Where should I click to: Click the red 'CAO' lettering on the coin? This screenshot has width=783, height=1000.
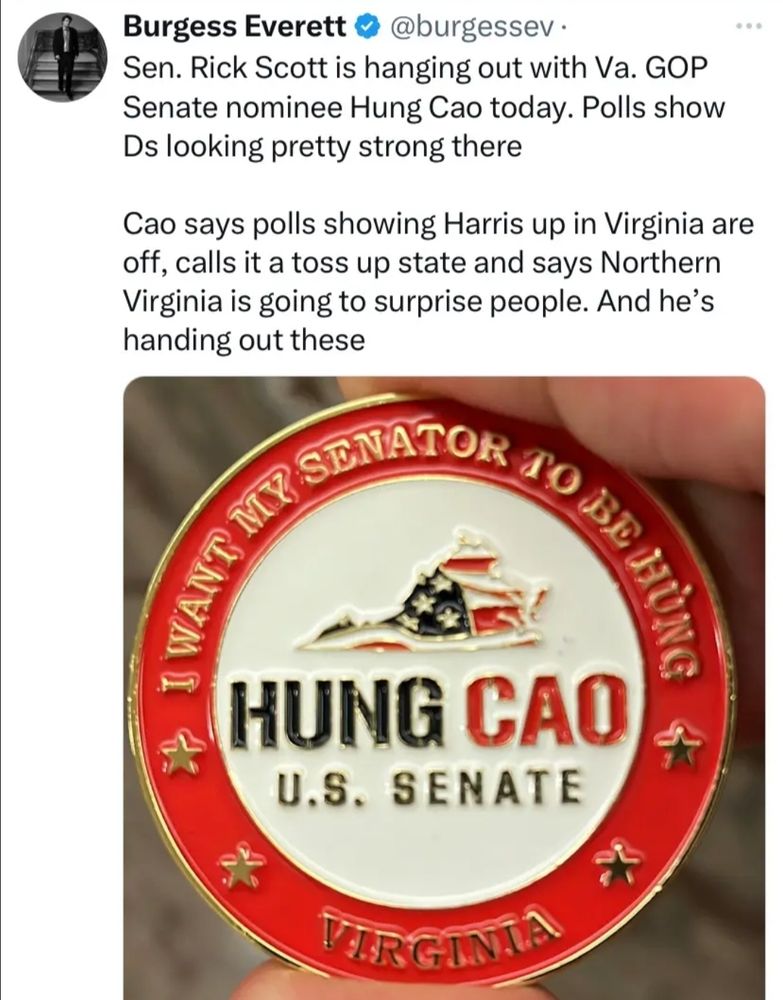[545, 710]
